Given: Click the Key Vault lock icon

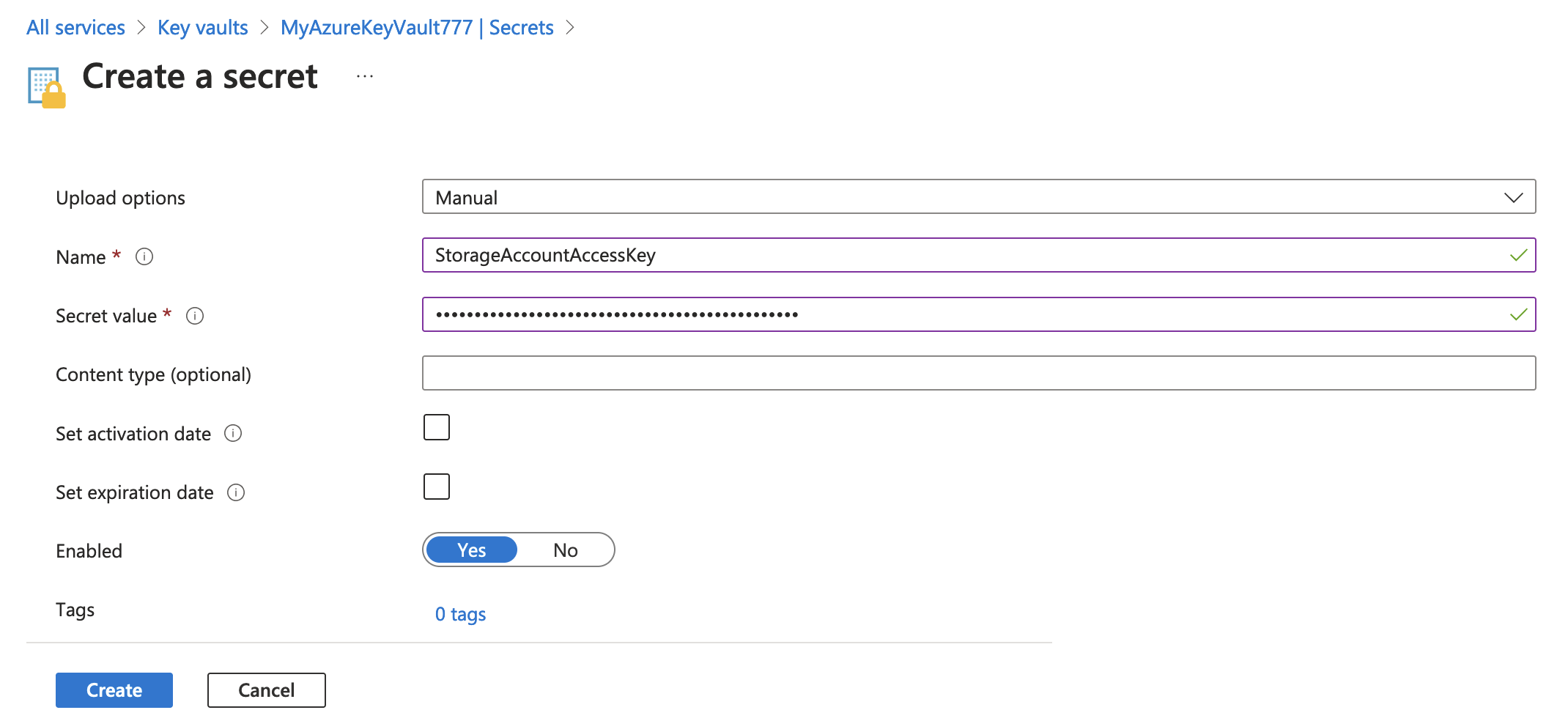Looking at the screenshot, I should pyautogui.click(x=47, y=87).
